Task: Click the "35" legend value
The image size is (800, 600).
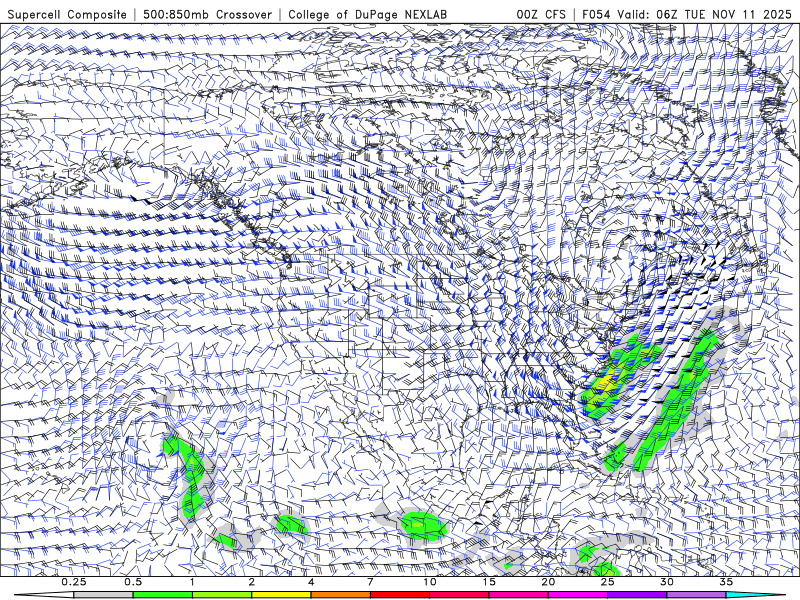Action: [727, 582]
